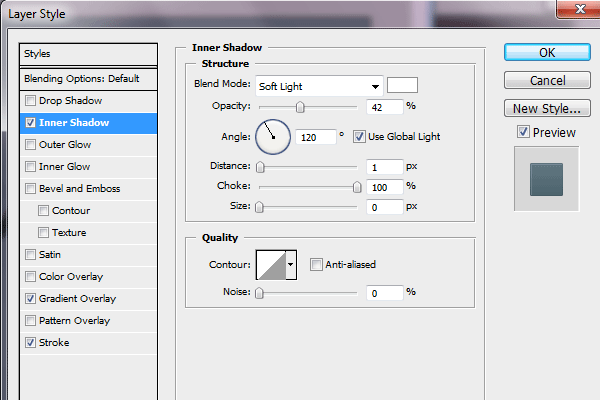
Task: Click the Choke slider handle
Action: (357, 186)
